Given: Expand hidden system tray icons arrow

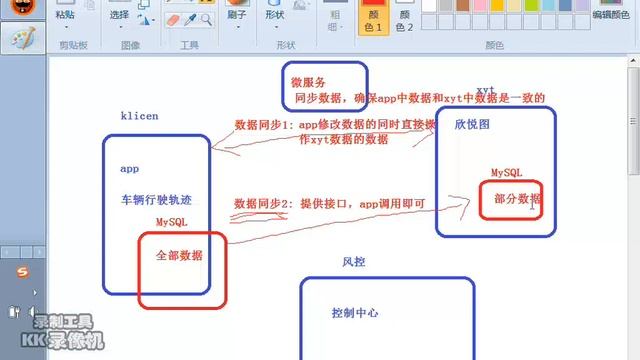Looking at the screenshot, I should [35, 292].
